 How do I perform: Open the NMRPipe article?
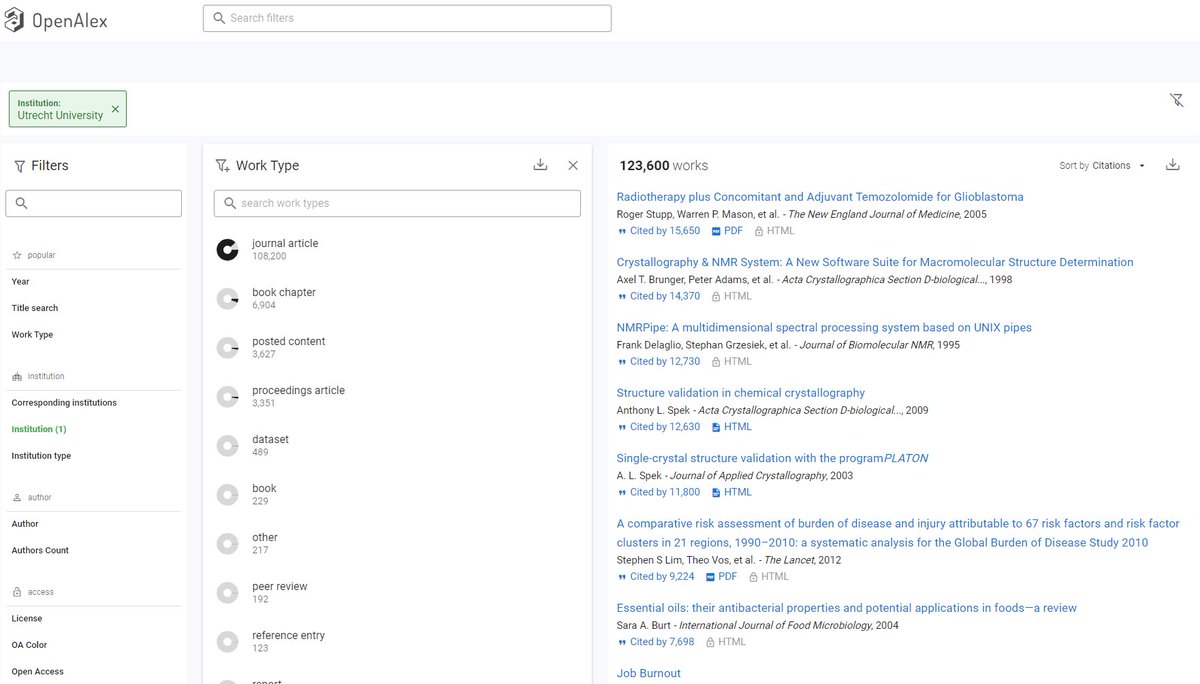[824, 328]
